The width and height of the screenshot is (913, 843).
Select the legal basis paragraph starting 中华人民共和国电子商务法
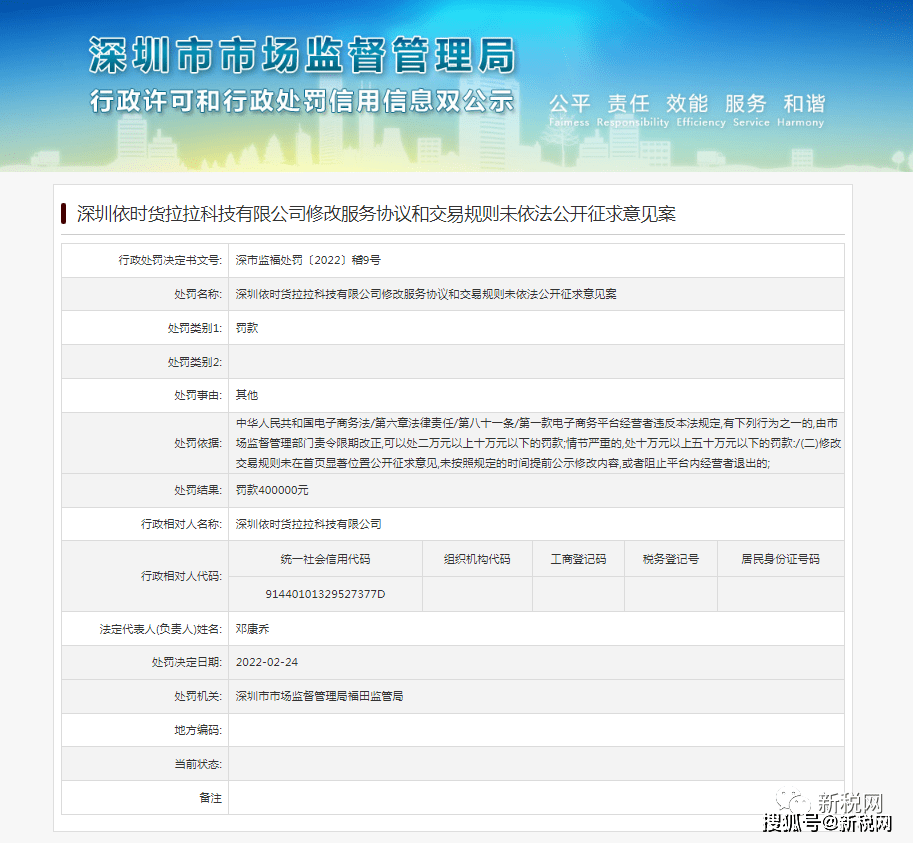[x=538, y=443]
